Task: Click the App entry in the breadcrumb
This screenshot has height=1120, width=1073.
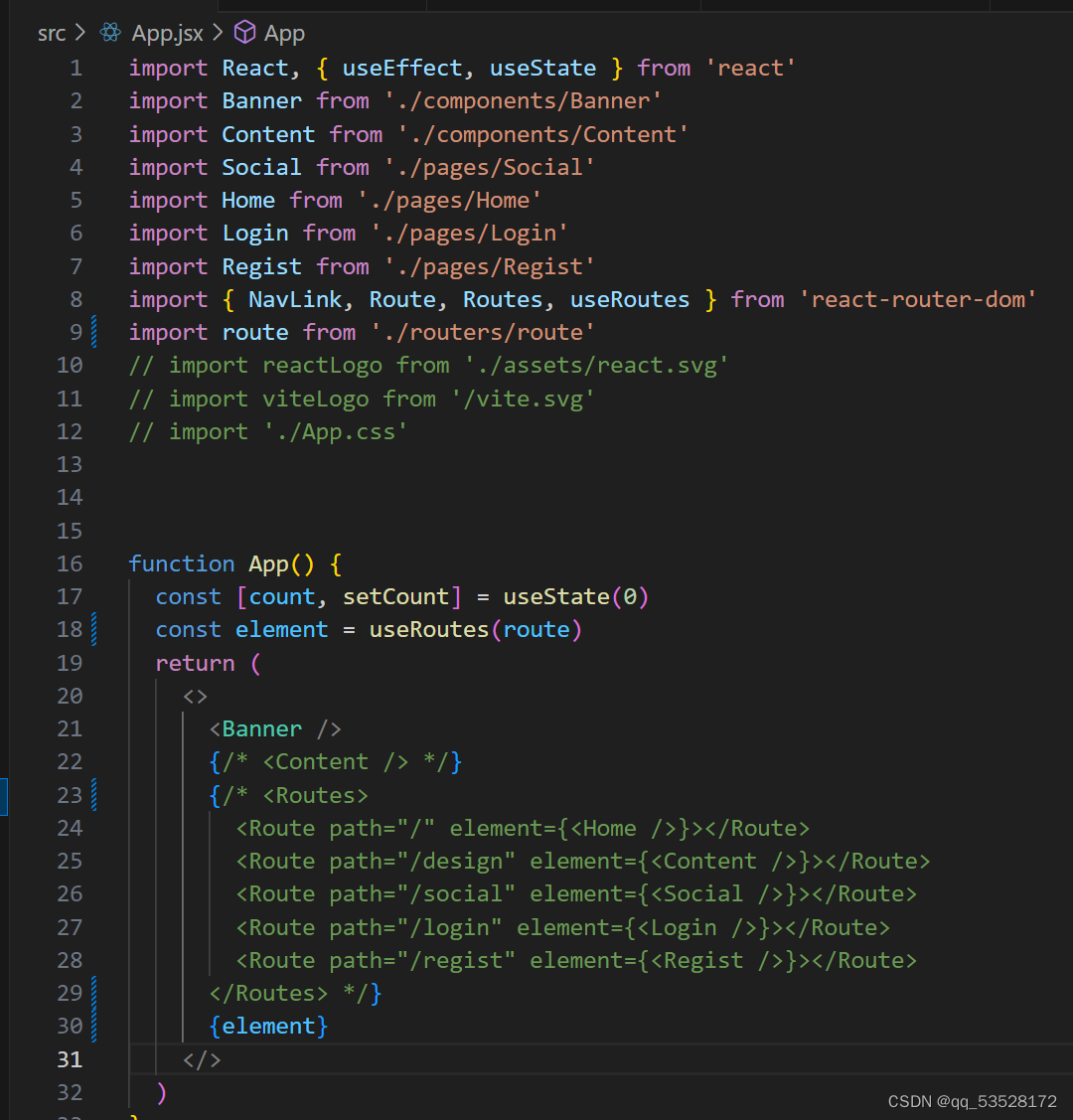Action: [x=285, y=32]
